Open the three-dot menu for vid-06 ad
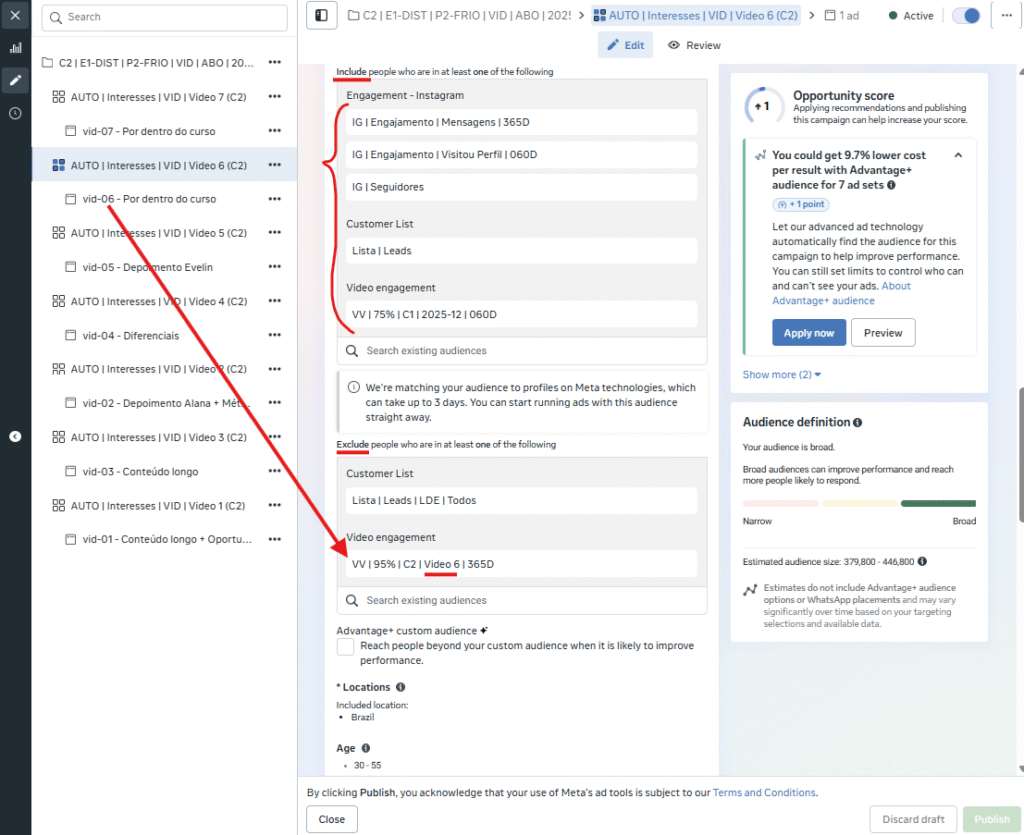This screenshot has height=835, width=1024. pos(274,199)
